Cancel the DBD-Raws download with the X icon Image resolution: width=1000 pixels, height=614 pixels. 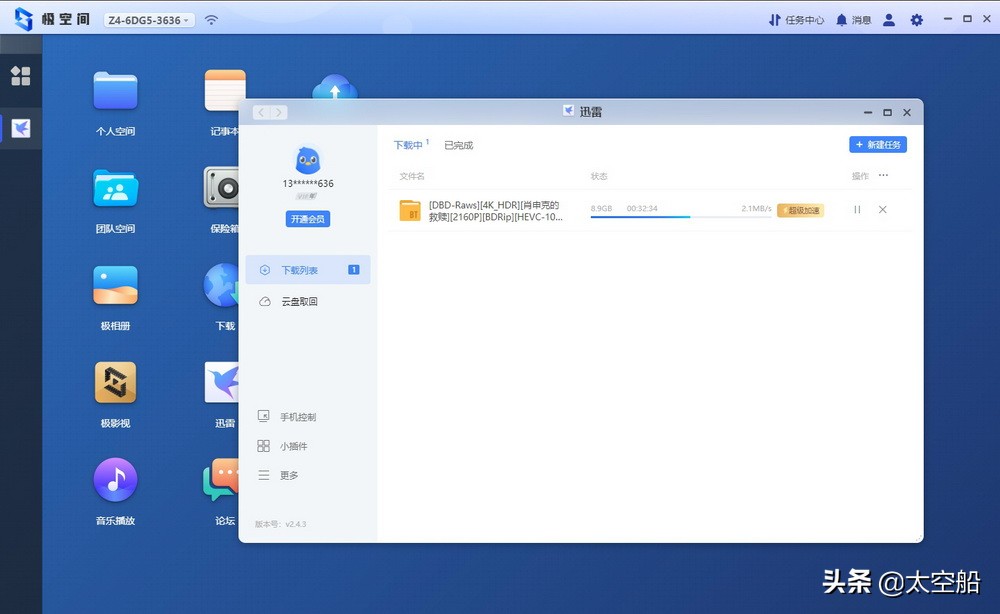click(883, 209)
